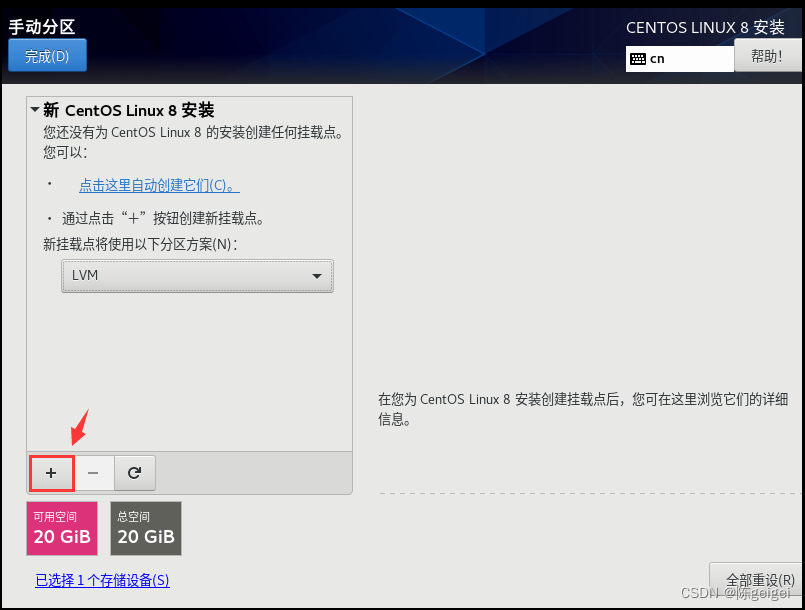Click the reload storage configuration icon
805x610 pixels.
click(x=135, y=473)
